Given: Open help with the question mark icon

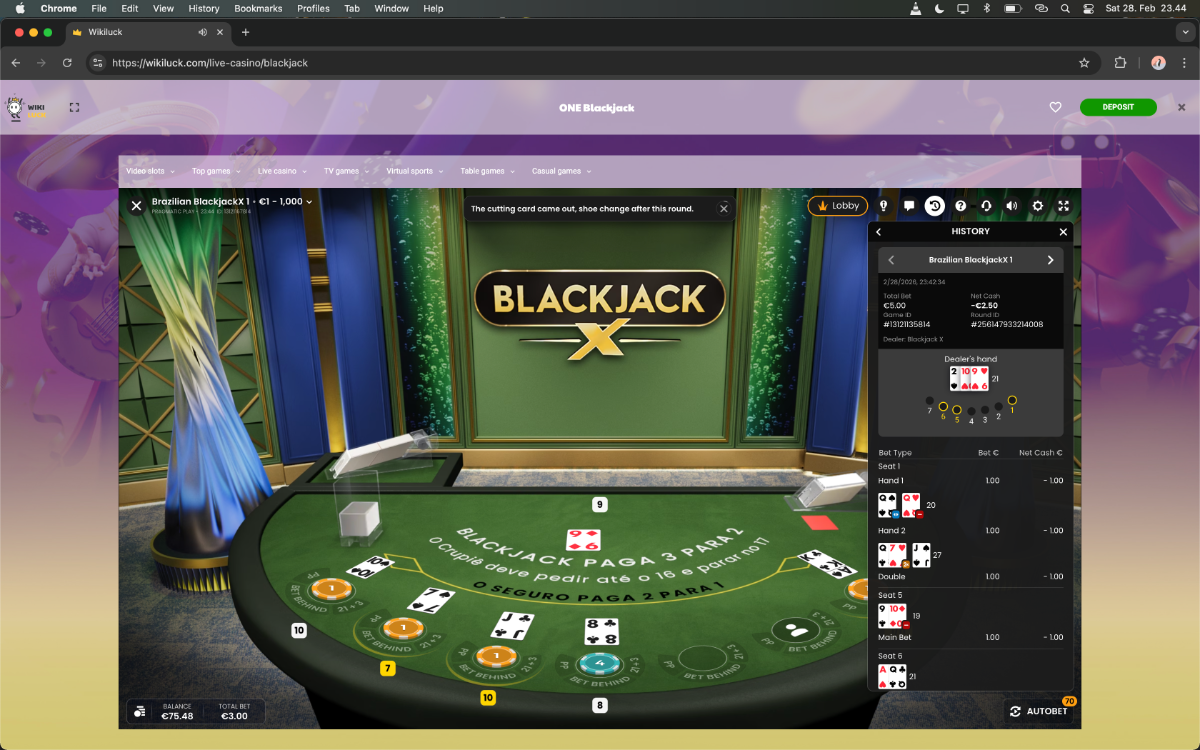Looking at the screenshot, I should click(961, 206).
